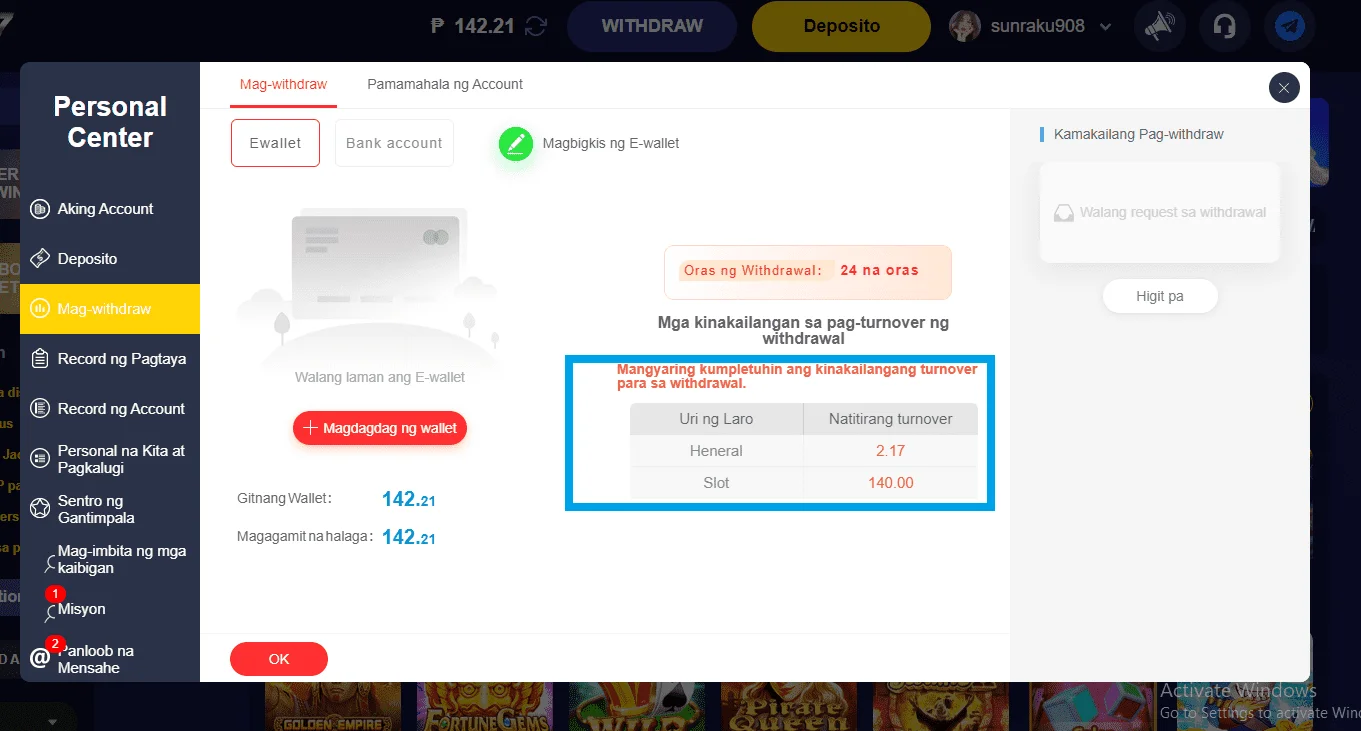Open the Telegram channel icon

click(1288, 27)
